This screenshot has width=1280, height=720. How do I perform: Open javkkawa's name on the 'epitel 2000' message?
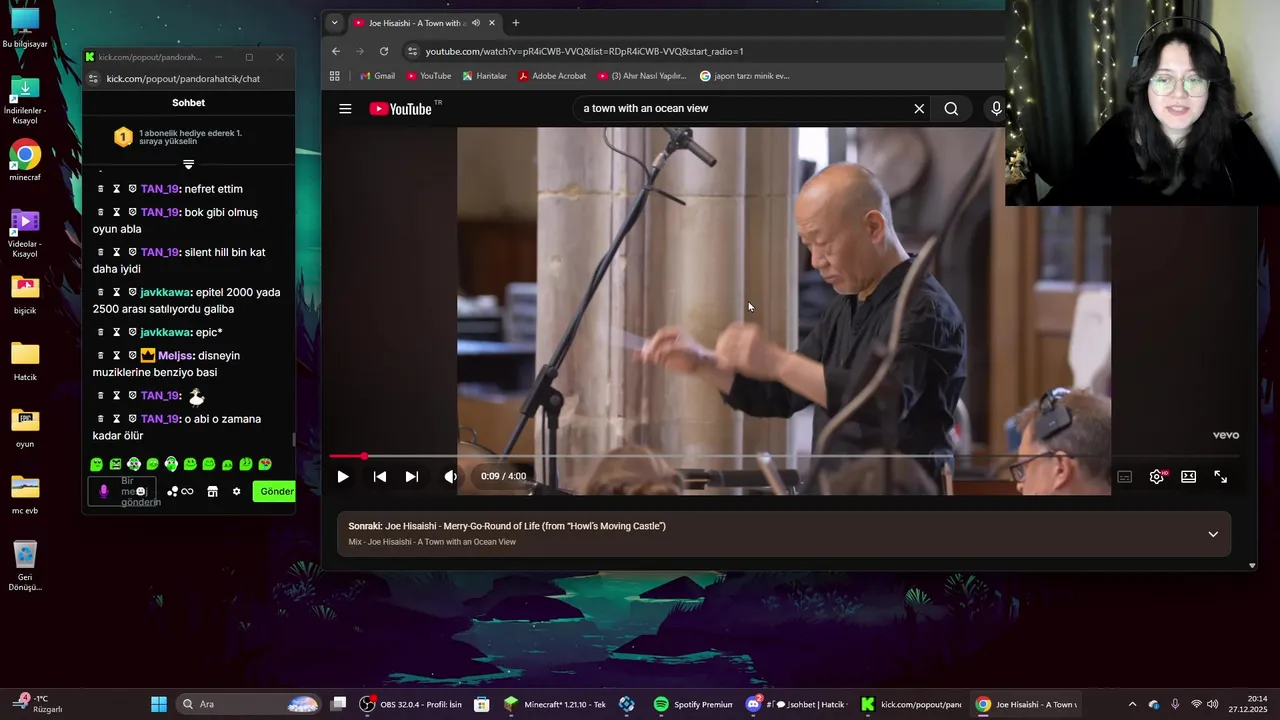(x=165, y=293)
